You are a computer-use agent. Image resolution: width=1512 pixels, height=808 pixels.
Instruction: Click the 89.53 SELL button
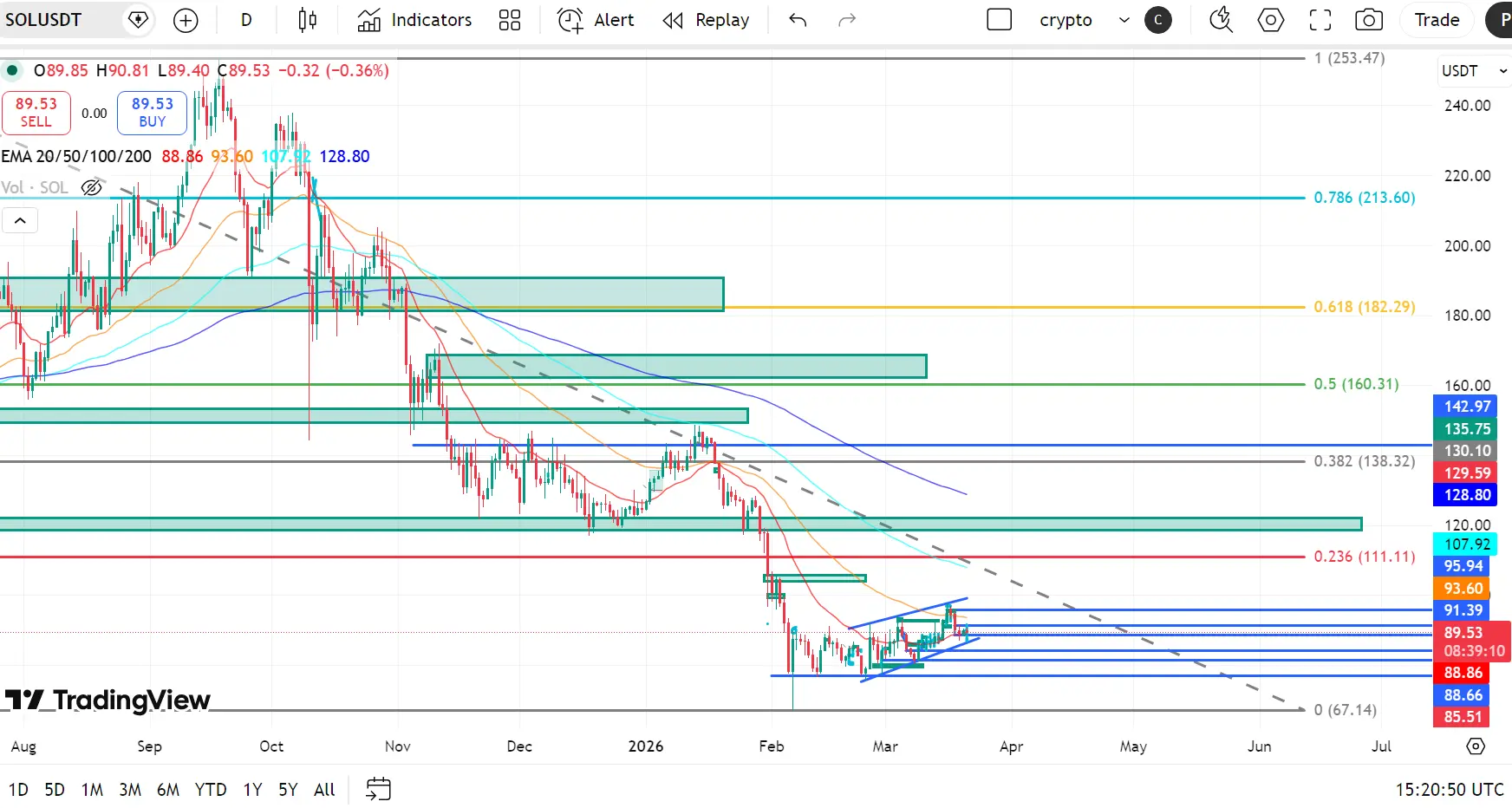36,113
